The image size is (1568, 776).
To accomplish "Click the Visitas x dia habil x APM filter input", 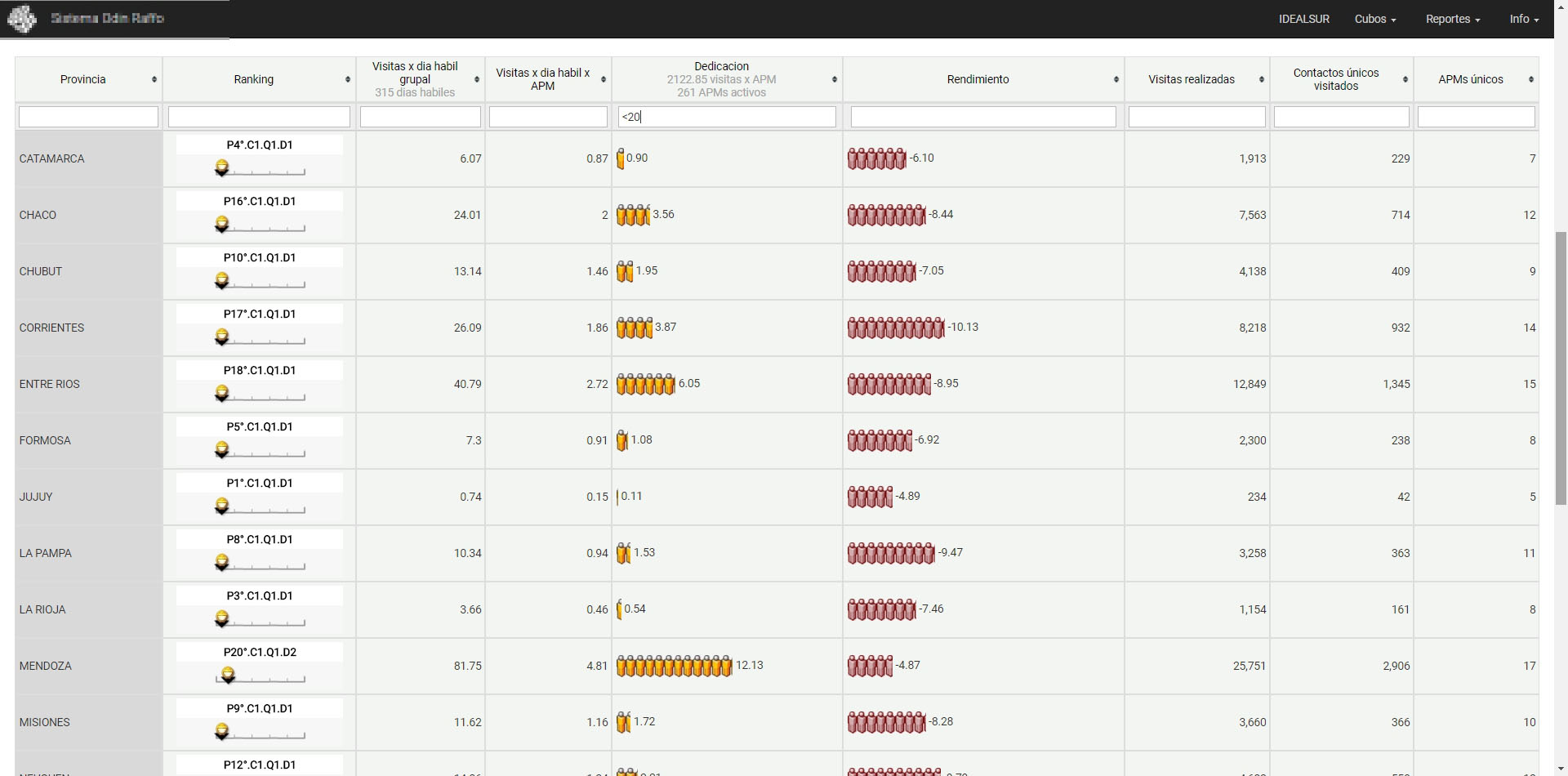I will 548,117.
